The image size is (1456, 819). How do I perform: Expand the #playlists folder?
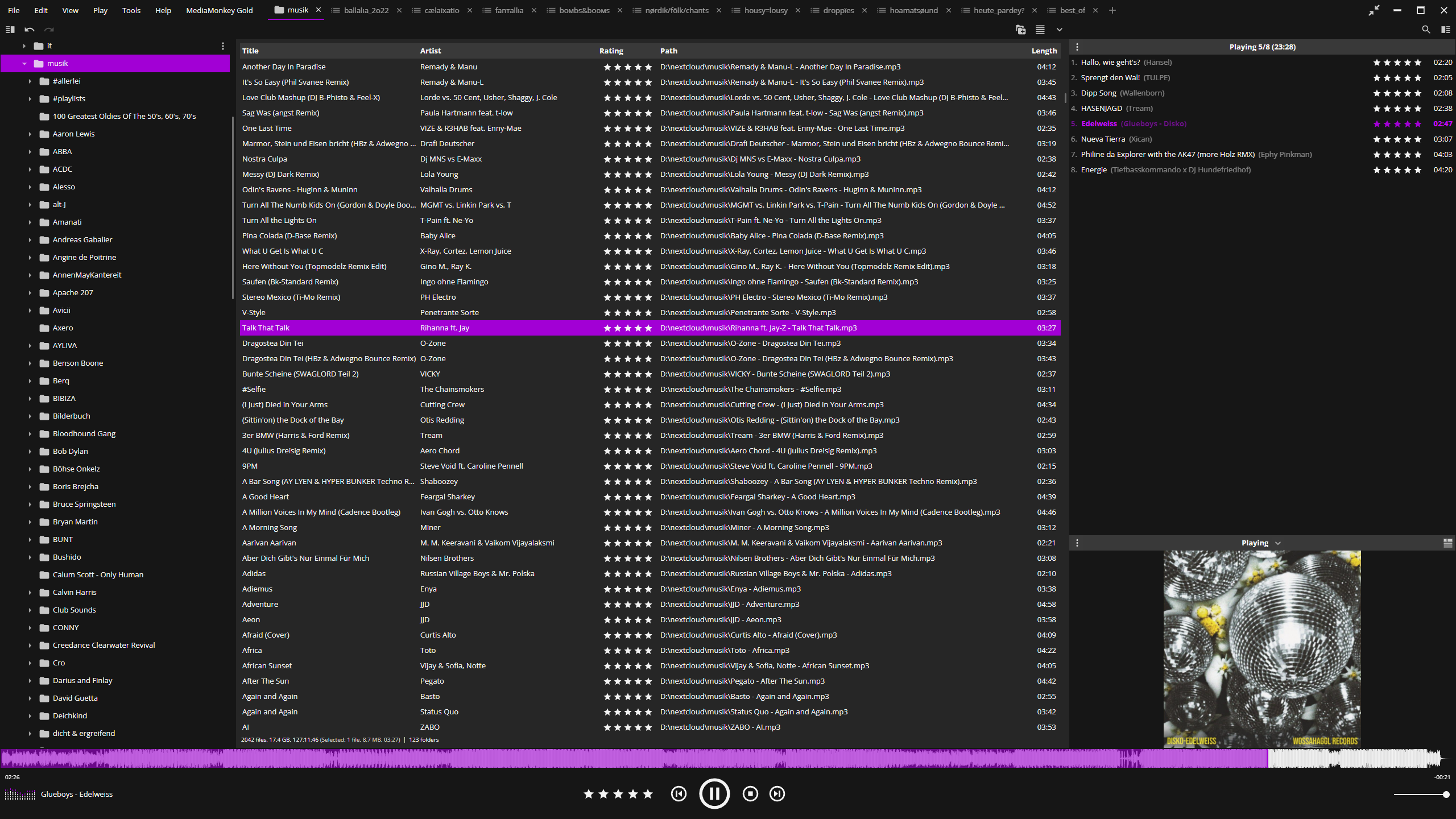click(30, 99)
